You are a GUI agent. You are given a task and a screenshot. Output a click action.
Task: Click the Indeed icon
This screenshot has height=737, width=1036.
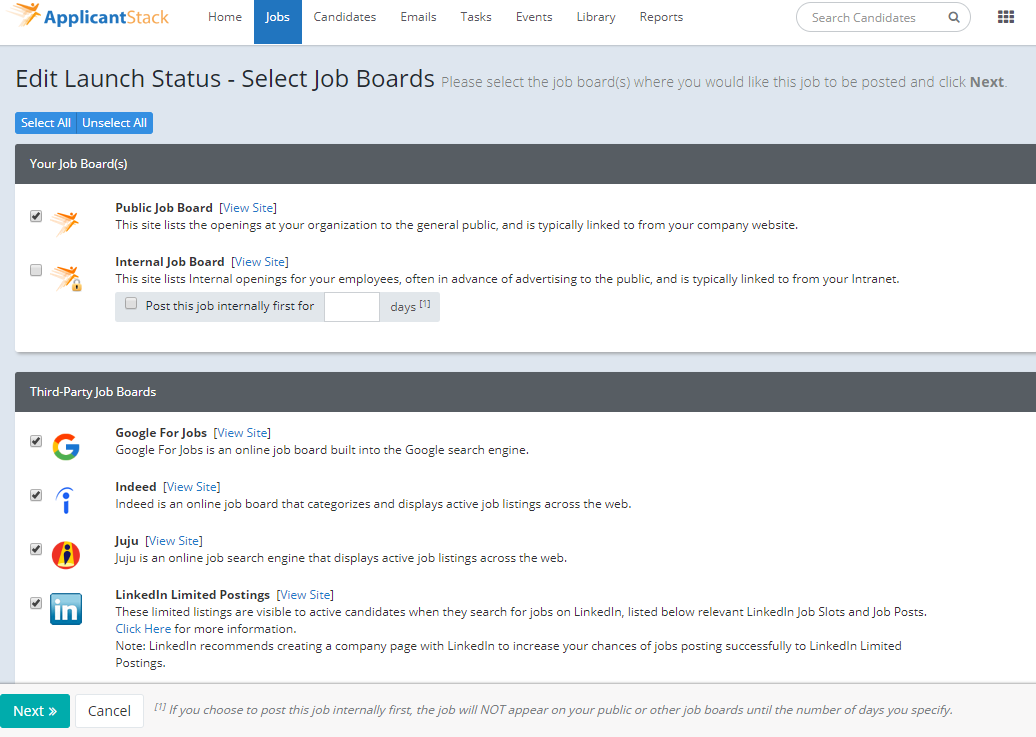65,501
